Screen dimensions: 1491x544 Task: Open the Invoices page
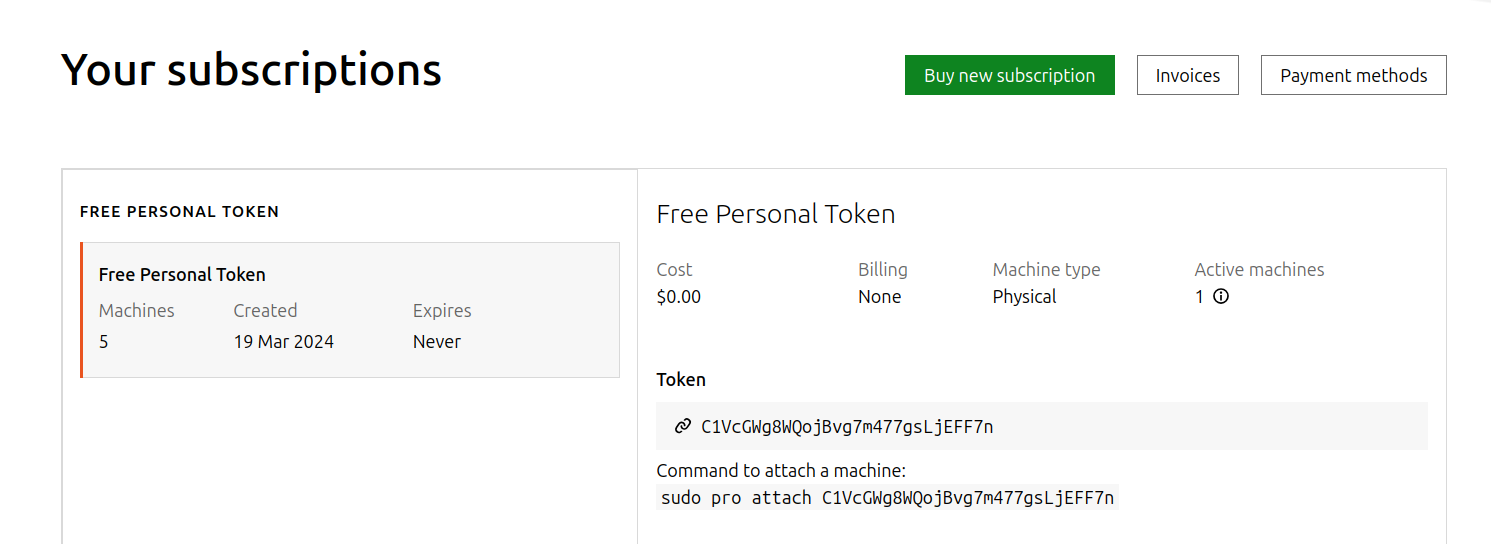point(1187,75)
